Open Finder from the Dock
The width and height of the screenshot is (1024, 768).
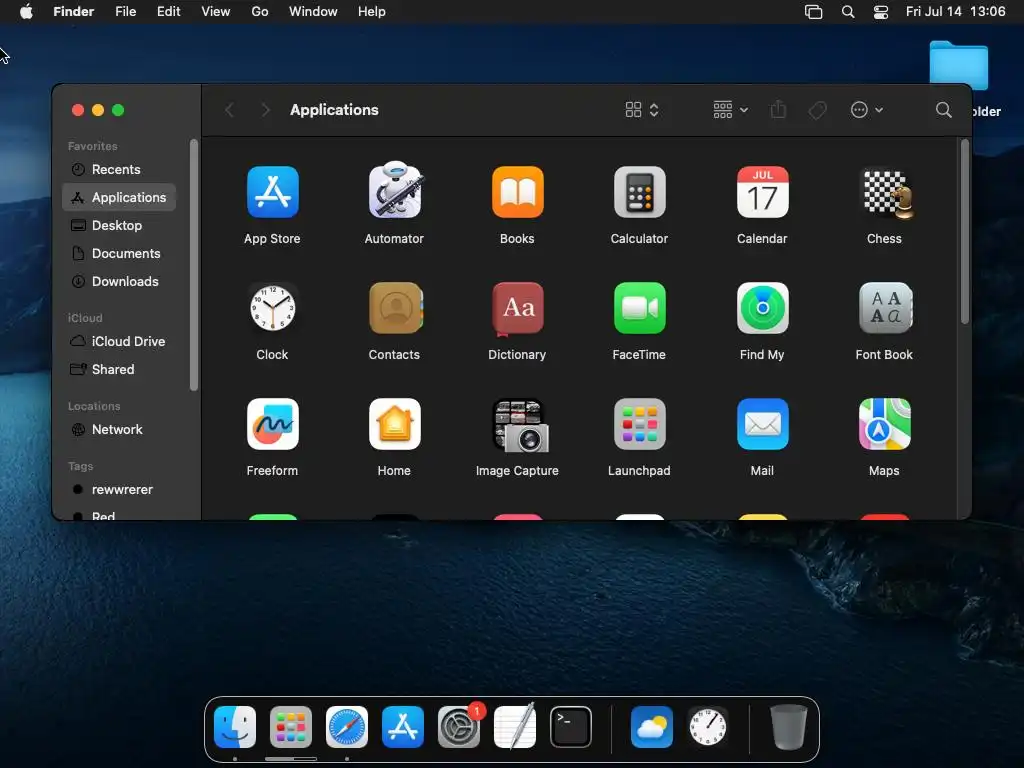tap(235, 727)
